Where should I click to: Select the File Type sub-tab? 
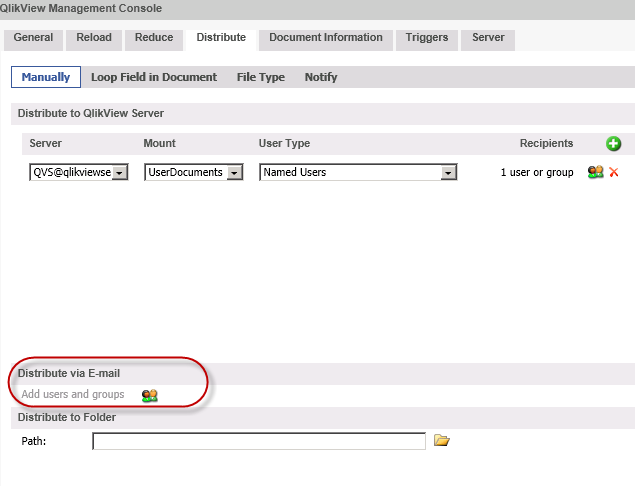pos(261,77)
